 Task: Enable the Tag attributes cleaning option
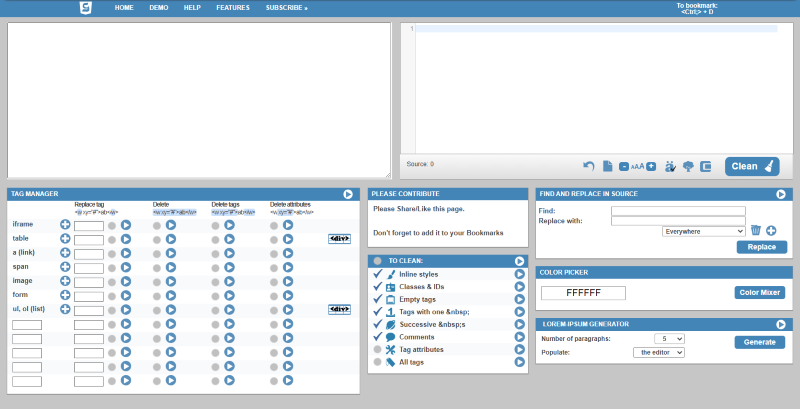[x=378, y=349]
